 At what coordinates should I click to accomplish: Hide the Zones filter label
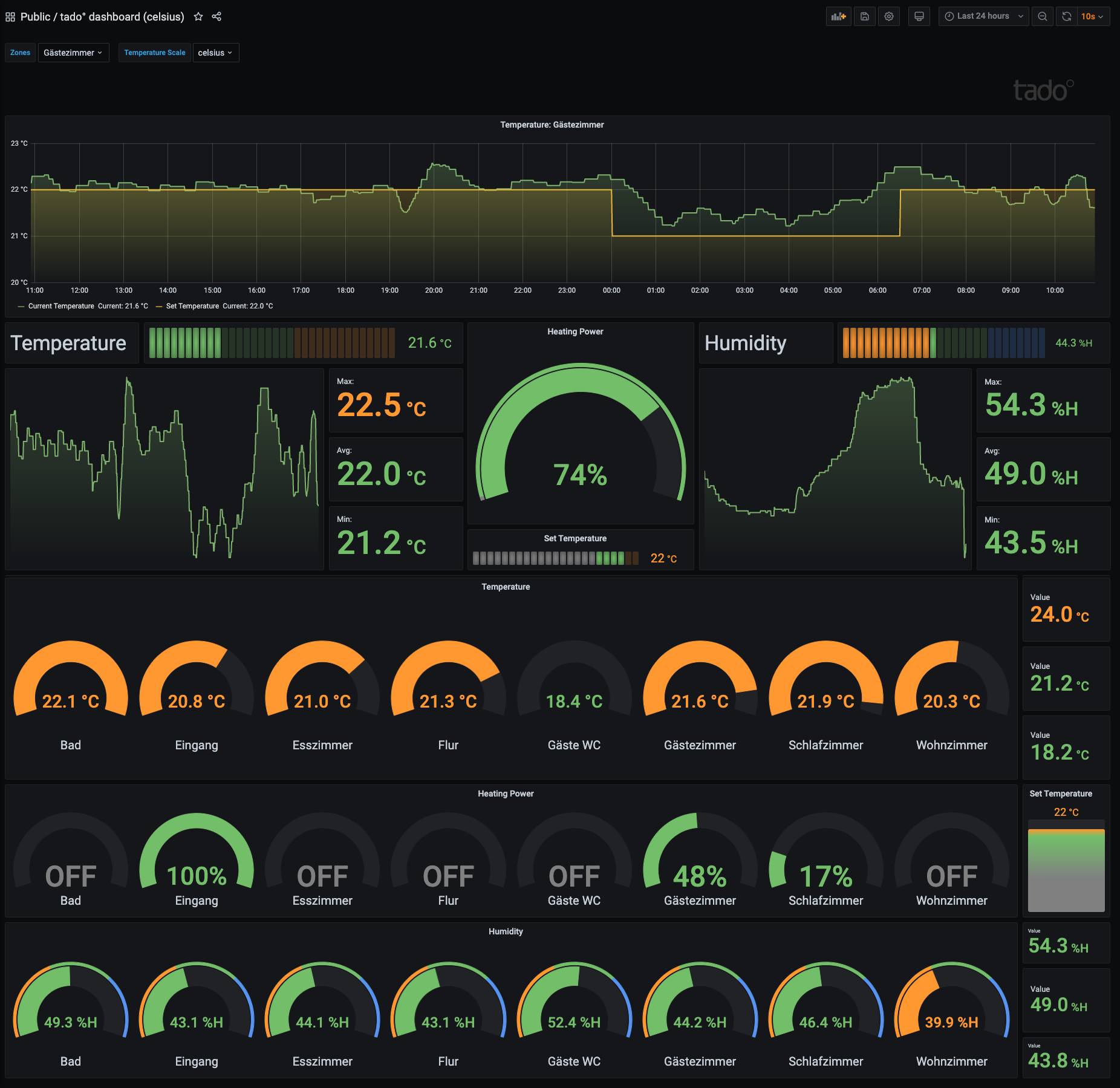click(20, 53)
